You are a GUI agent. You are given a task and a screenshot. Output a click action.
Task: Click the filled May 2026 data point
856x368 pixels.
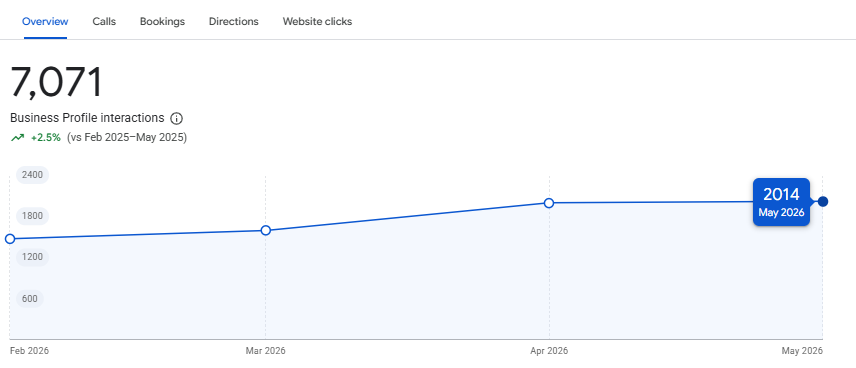point(823,202)
